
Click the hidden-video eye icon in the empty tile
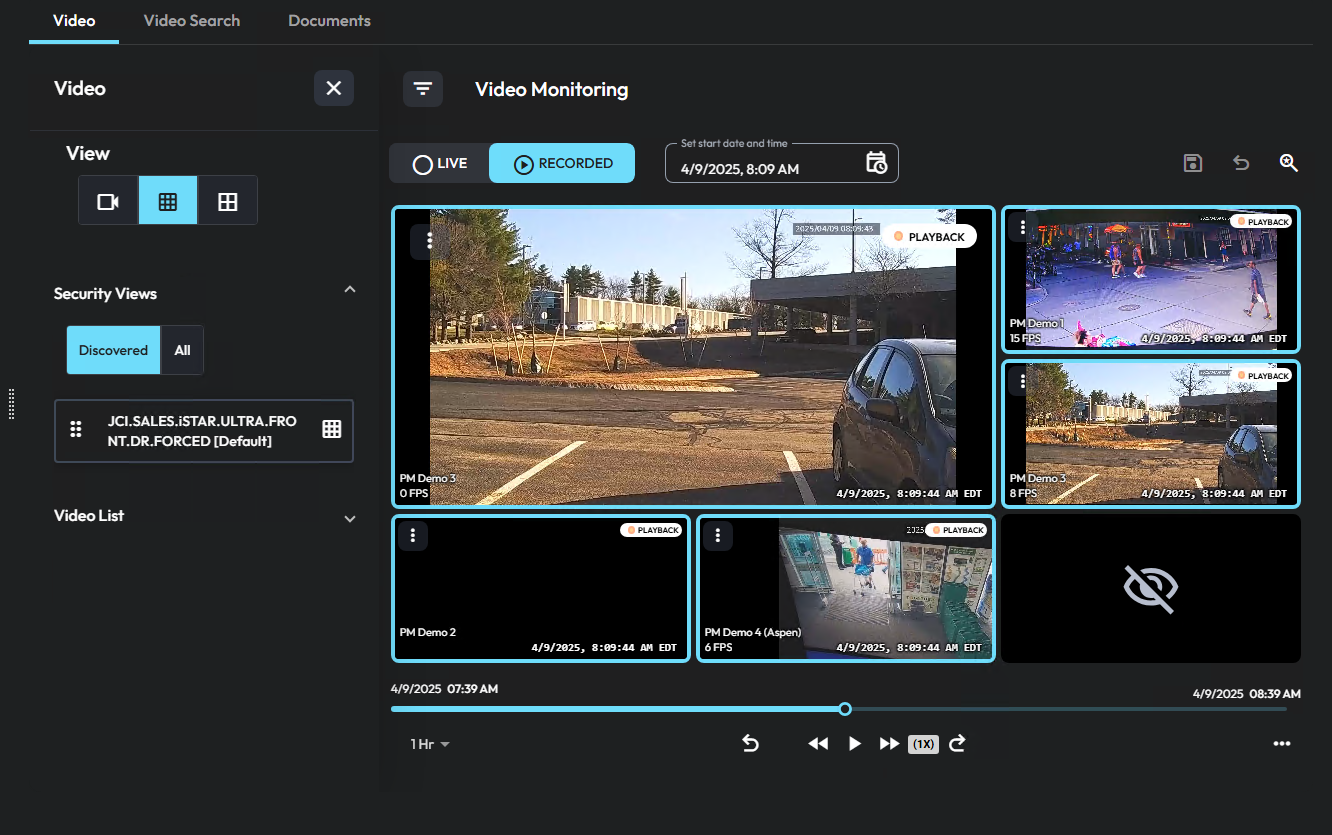pyautogui.click(x=1150, y=588)
